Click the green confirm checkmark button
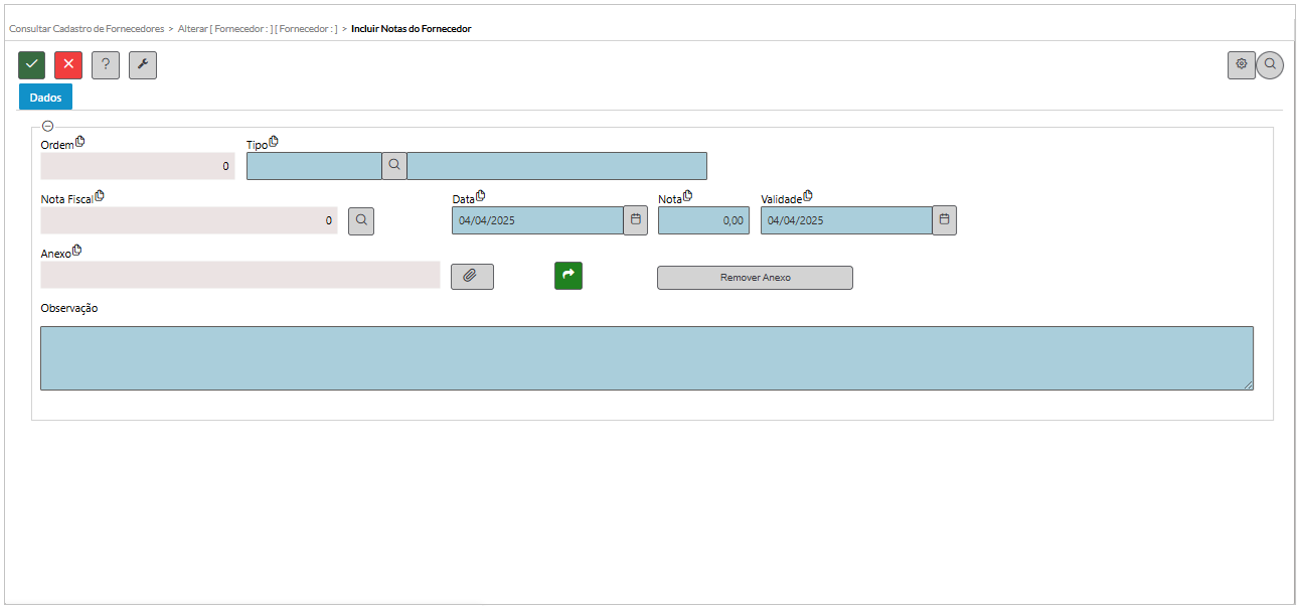 (32, 65)
